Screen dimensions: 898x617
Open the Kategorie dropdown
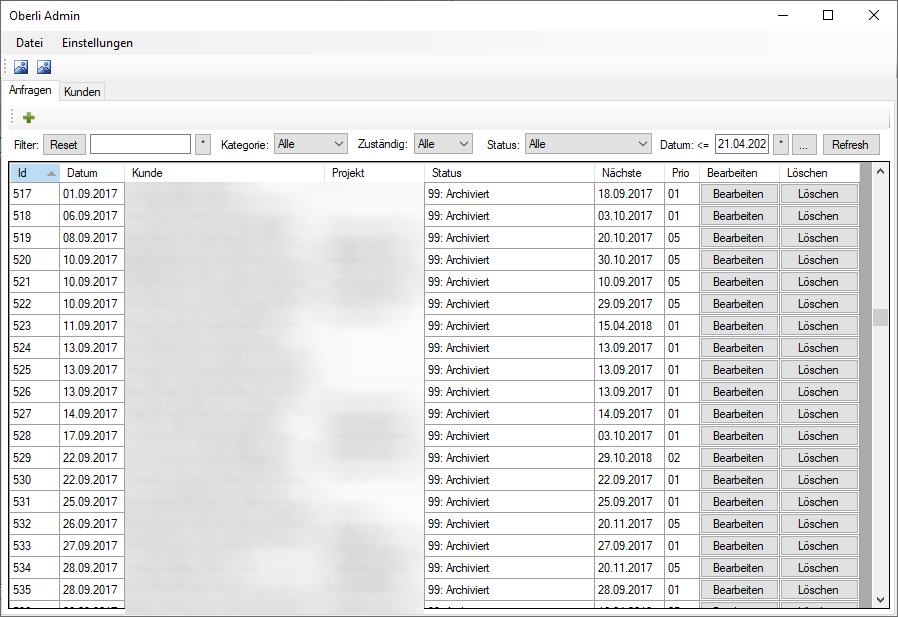(310, 144)
